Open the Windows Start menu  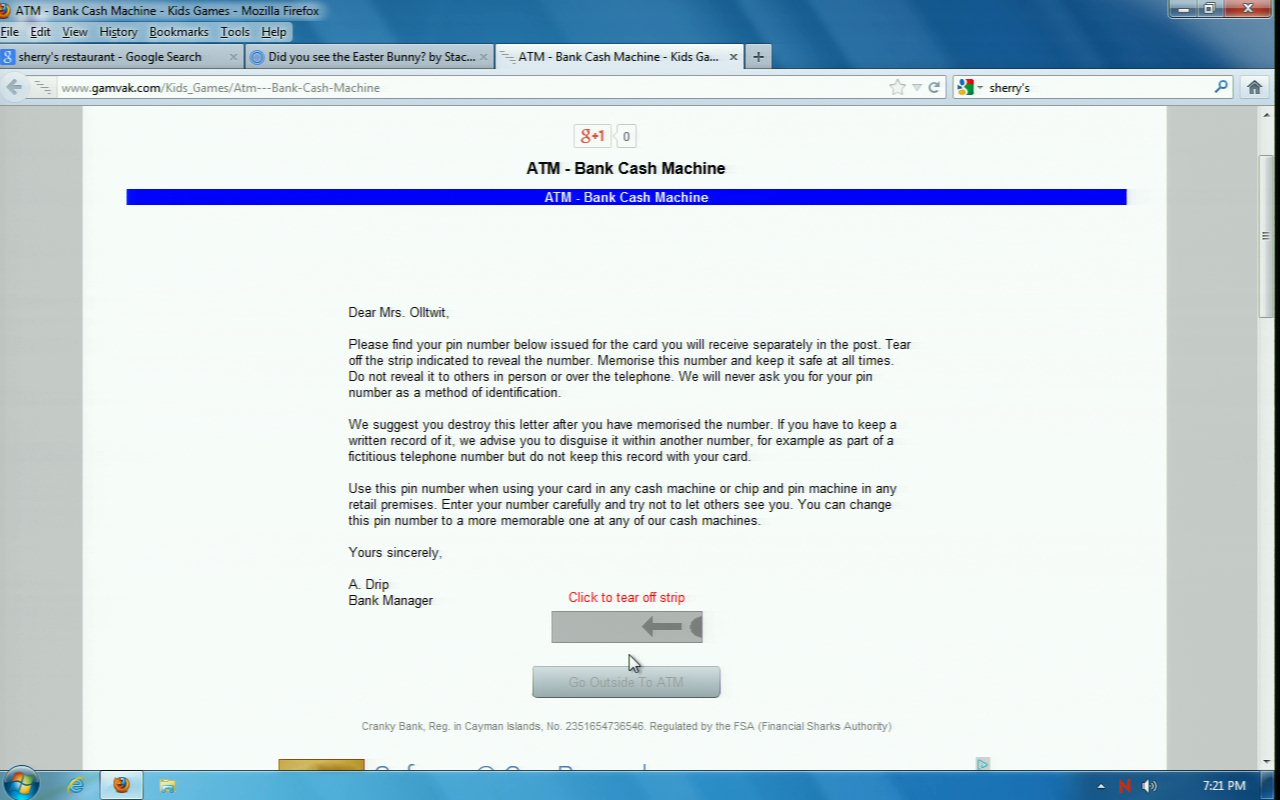tap(20, 784)
